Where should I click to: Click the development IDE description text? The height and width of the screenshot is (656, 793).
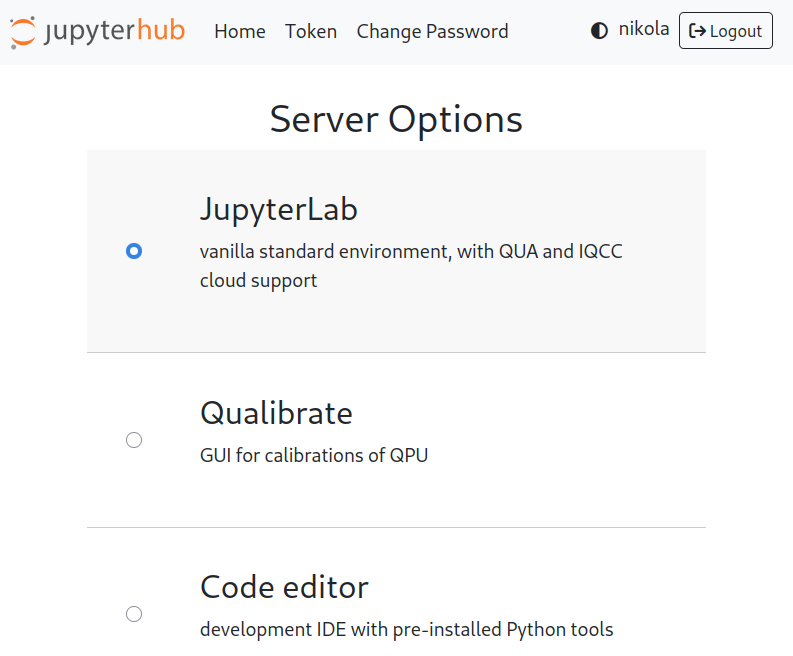pos(406,630)
